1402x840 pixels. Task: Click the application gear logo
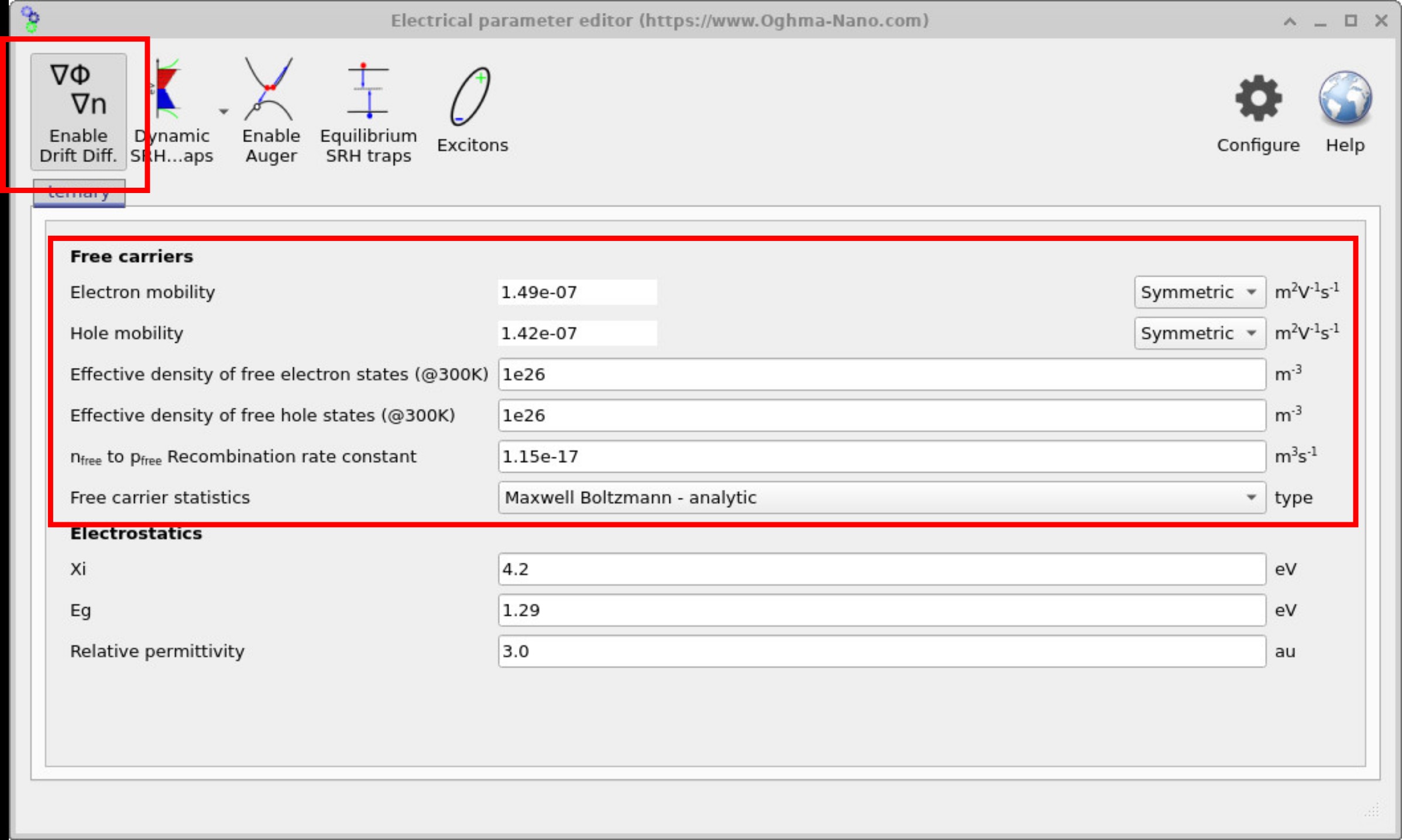[30, 20]
